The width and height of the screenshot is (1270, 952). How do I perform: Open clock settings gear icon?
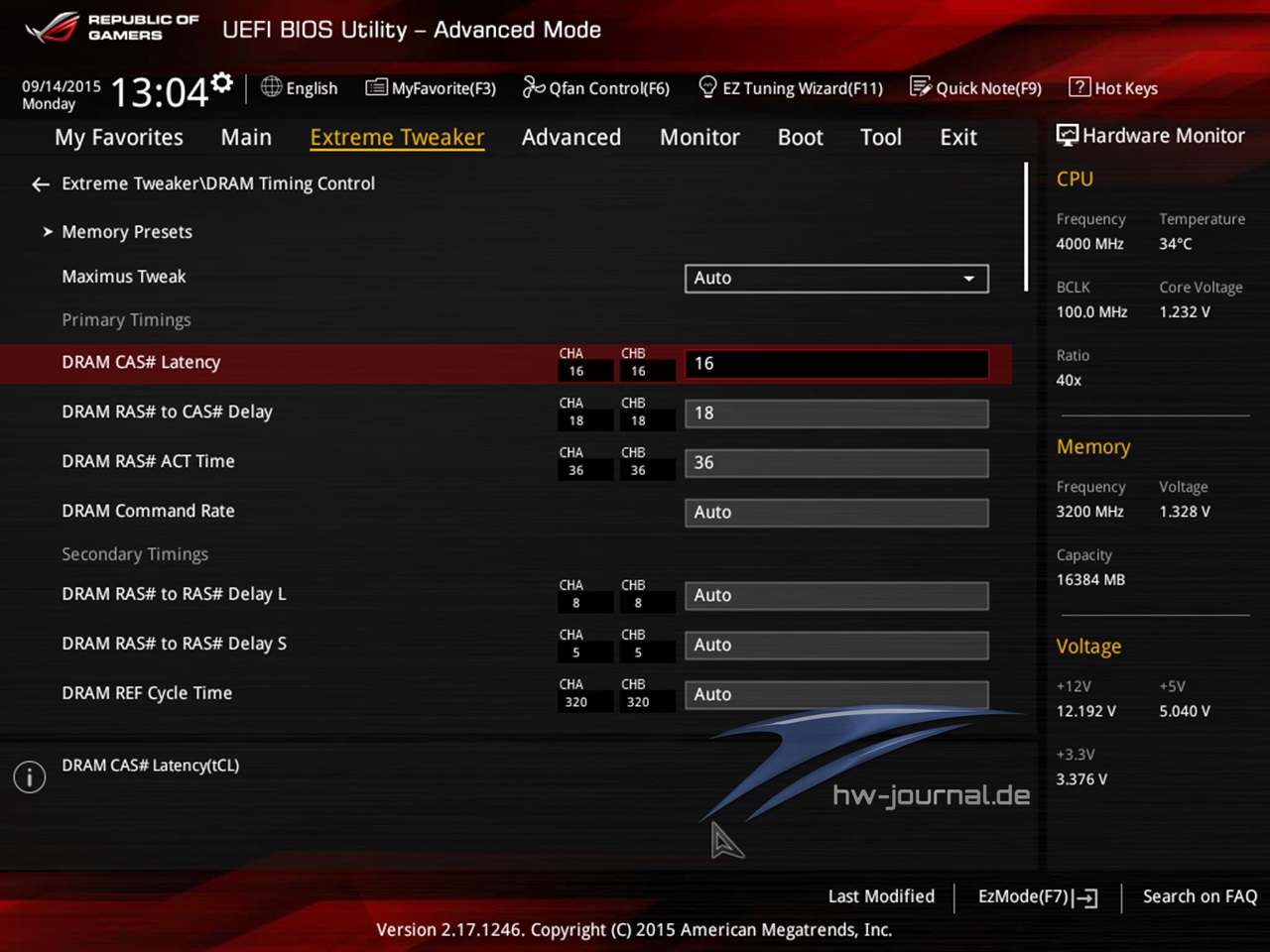click(x=222, y=82)
